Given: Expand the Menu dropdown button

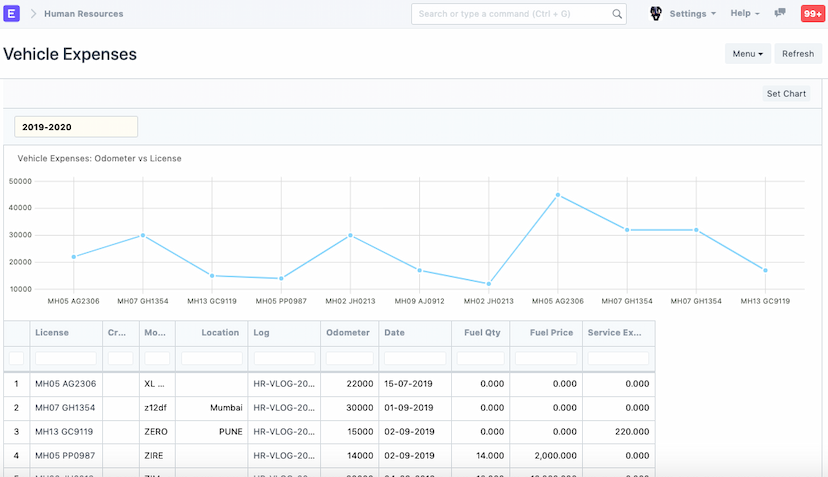Looking at the screenshot, I should tap(747, 54).
